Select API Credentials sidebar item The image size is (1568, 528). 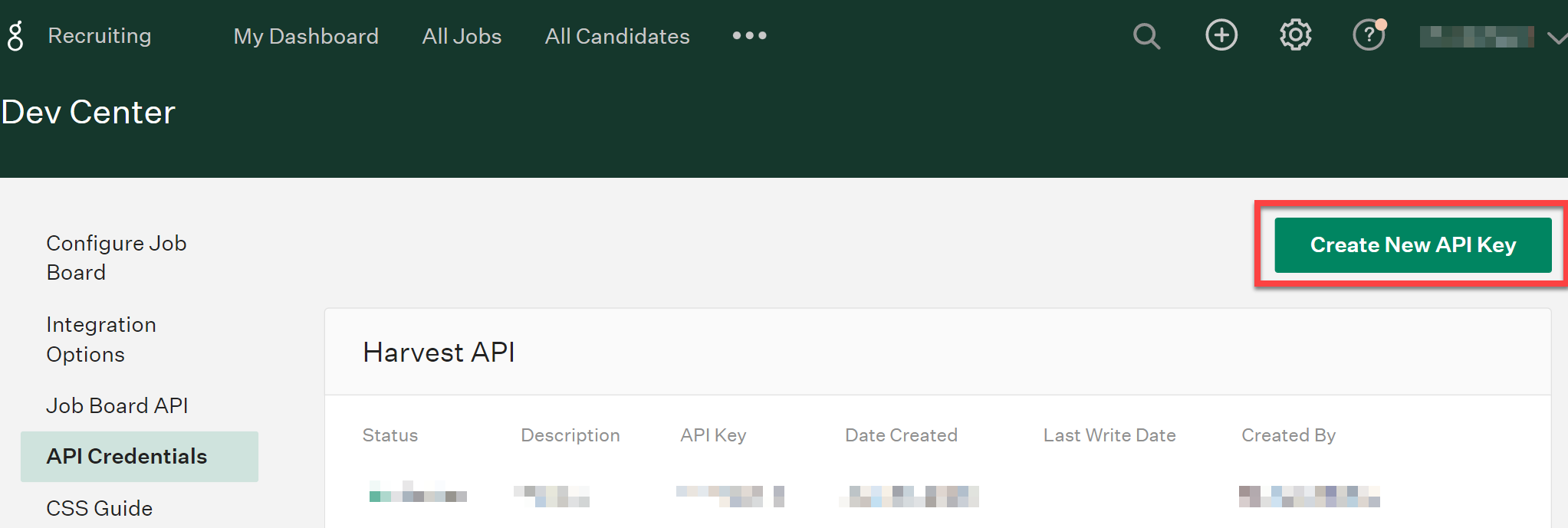140,457
